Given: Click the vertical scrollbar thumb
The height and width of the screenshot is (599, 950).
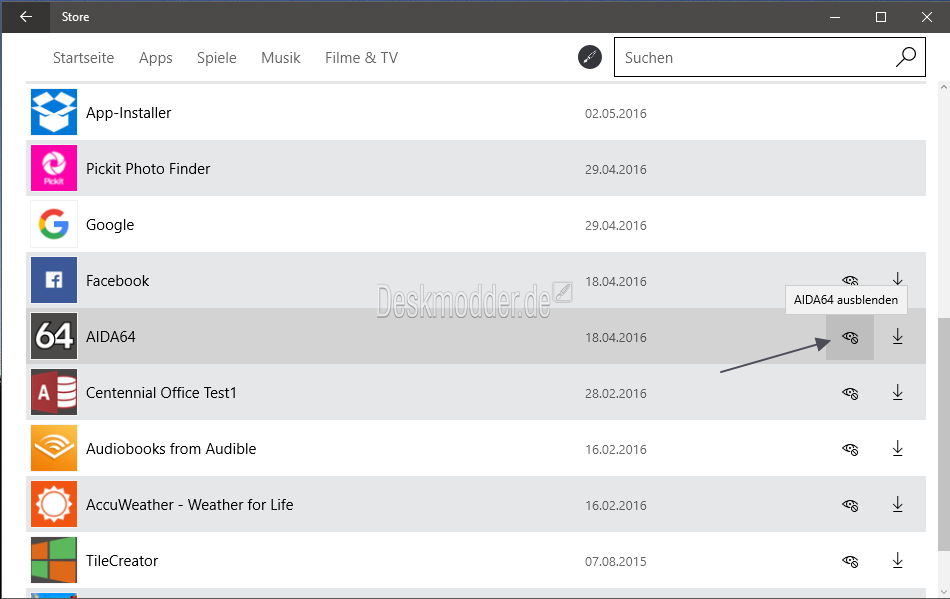Looking at the screenshot, I should coord(943,434).
